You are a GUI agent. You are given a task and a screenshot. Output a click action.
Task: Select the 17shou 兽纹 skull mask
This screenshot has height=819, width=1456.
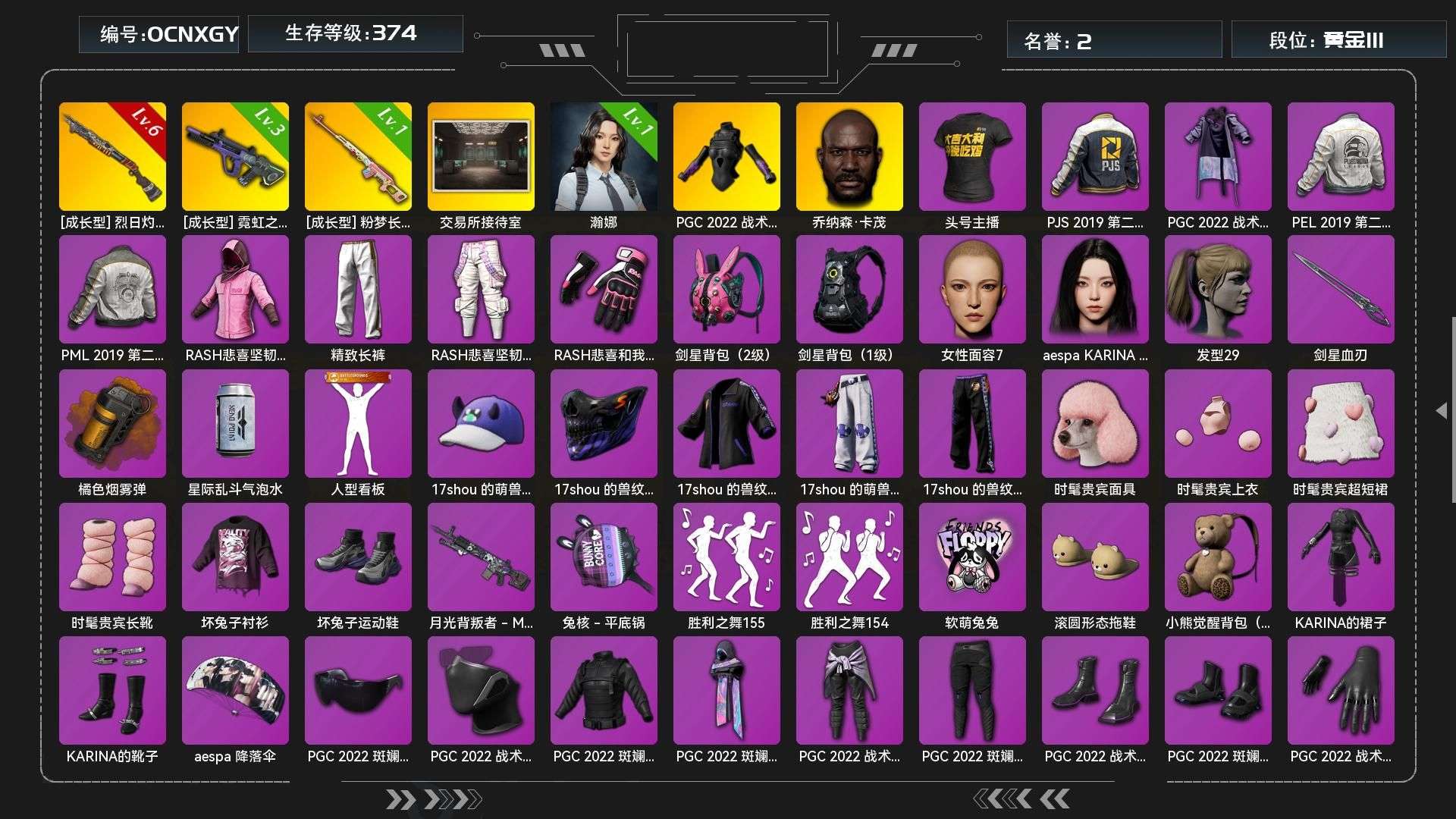tap(604, 423)
